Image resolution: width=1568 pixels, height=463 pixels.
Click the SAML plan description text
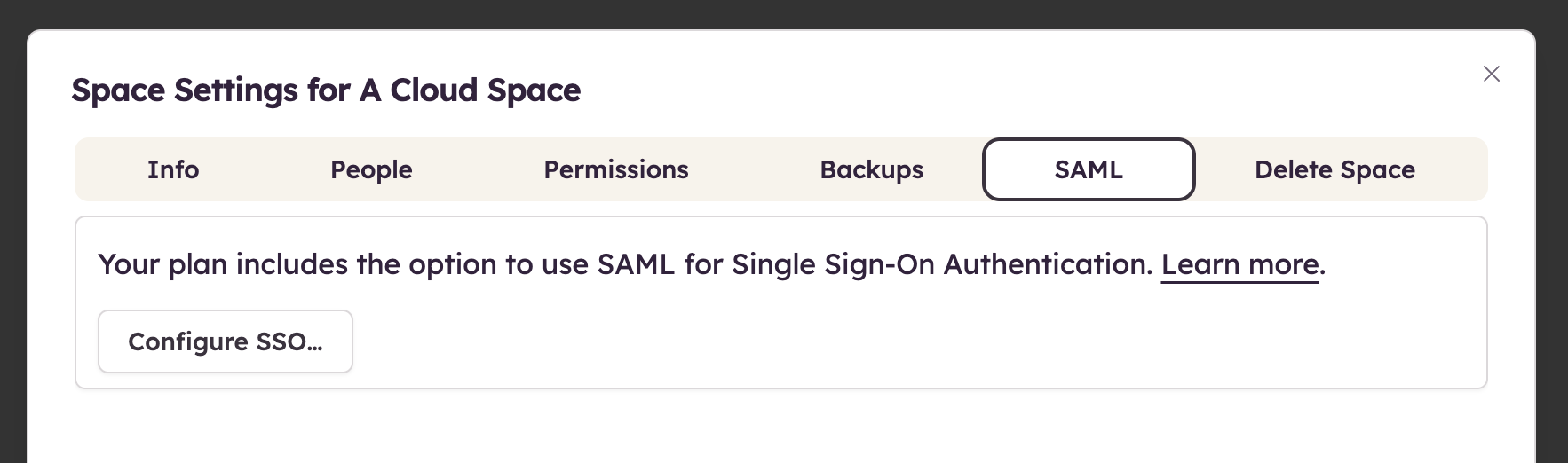[x=622, y=264]
